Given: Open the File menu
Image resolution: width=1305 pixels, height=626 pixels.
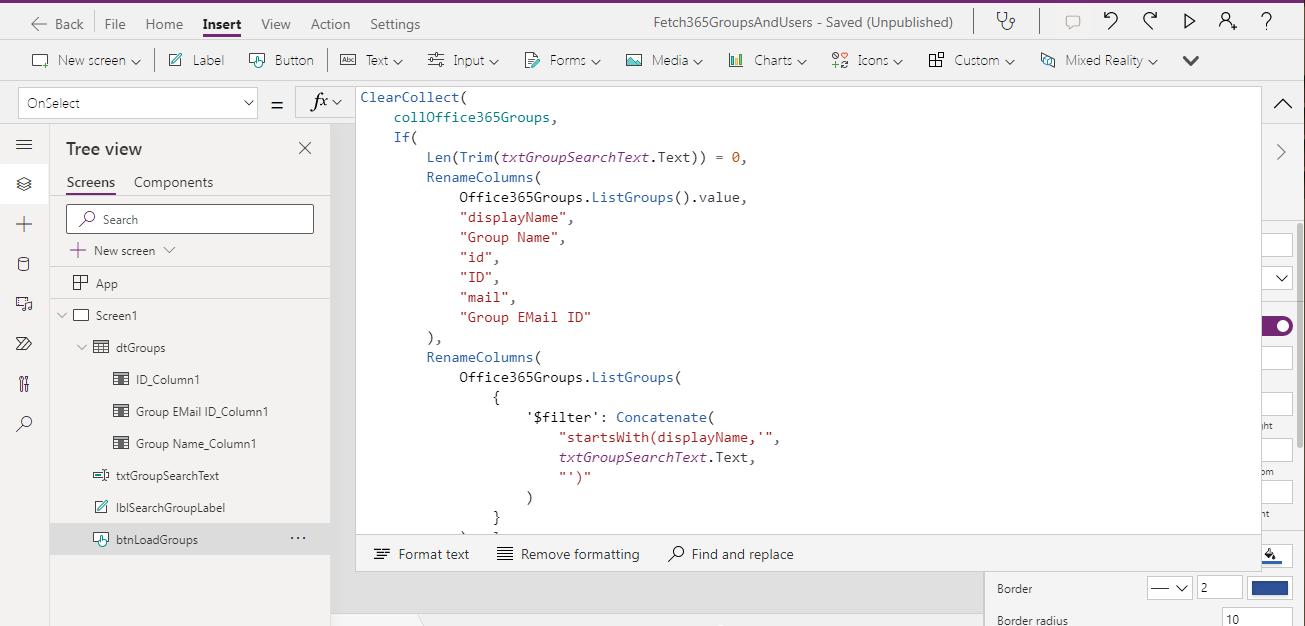Looking at the screenshot, I should (115, 24).
